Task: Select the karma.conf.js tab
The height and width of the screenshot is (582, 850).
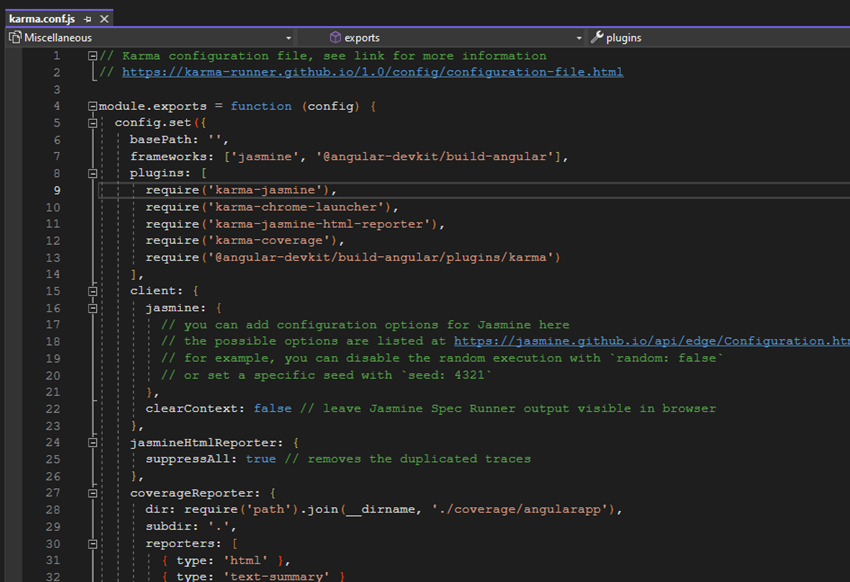Action: pos(42,19)
